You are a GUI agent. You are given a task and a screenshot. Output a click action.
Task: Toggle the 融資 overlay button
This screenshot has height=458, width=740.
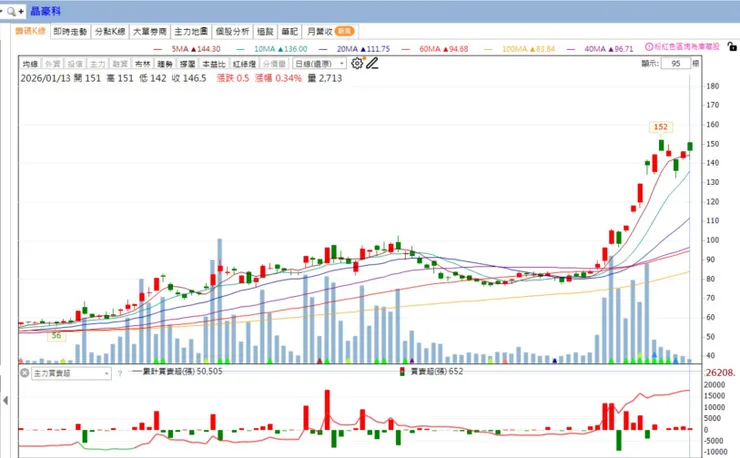coord(120,64)
